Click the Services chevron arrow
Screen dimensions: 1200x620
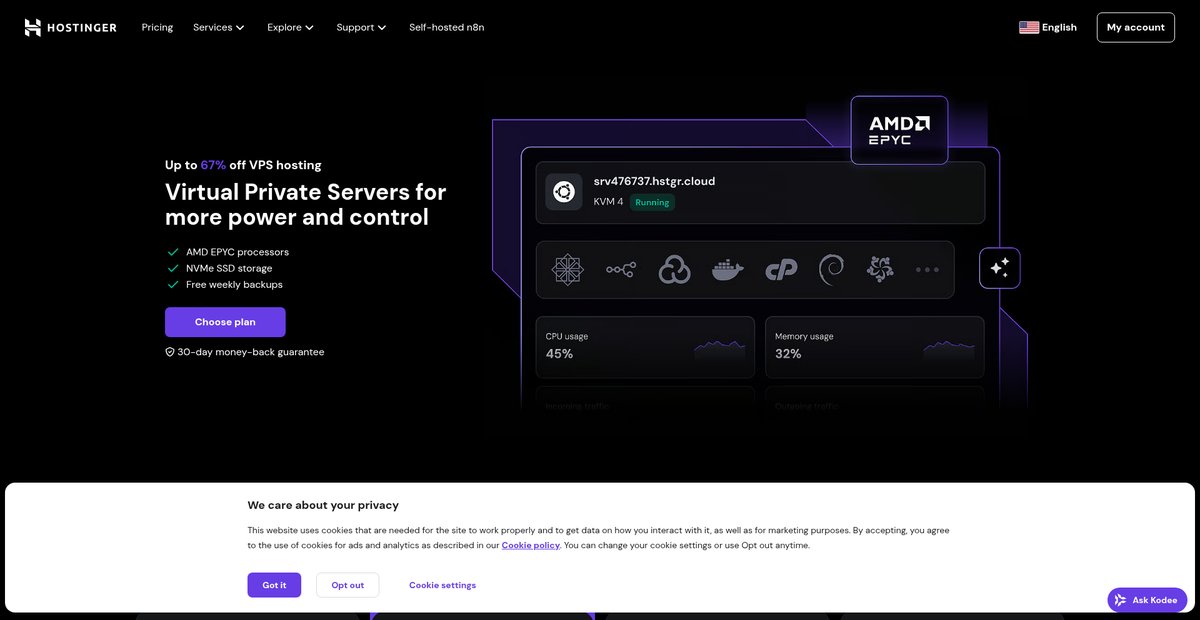(240, 28)
